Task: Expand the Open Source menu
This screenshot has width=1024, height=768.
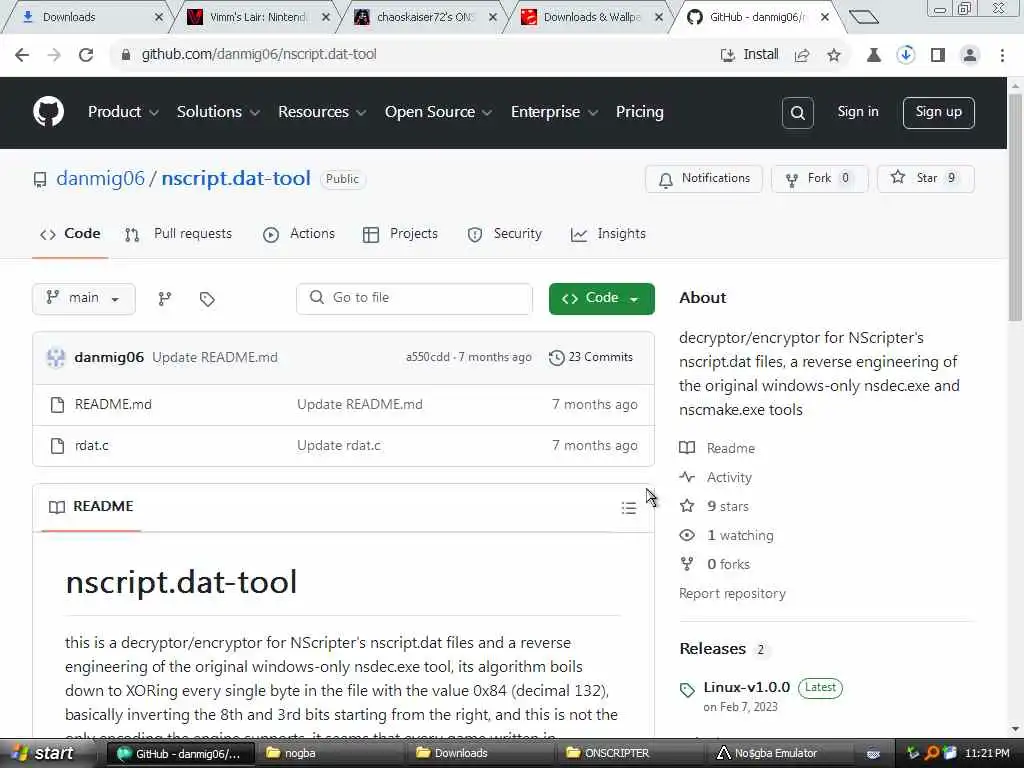Action: 438,112
